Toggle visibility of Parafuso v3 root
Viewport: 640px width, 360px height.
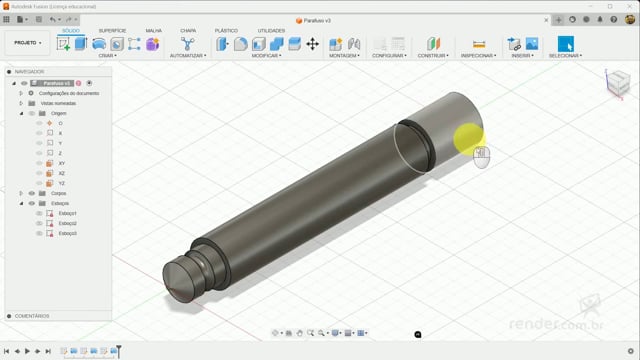click(x=24, y=83)
